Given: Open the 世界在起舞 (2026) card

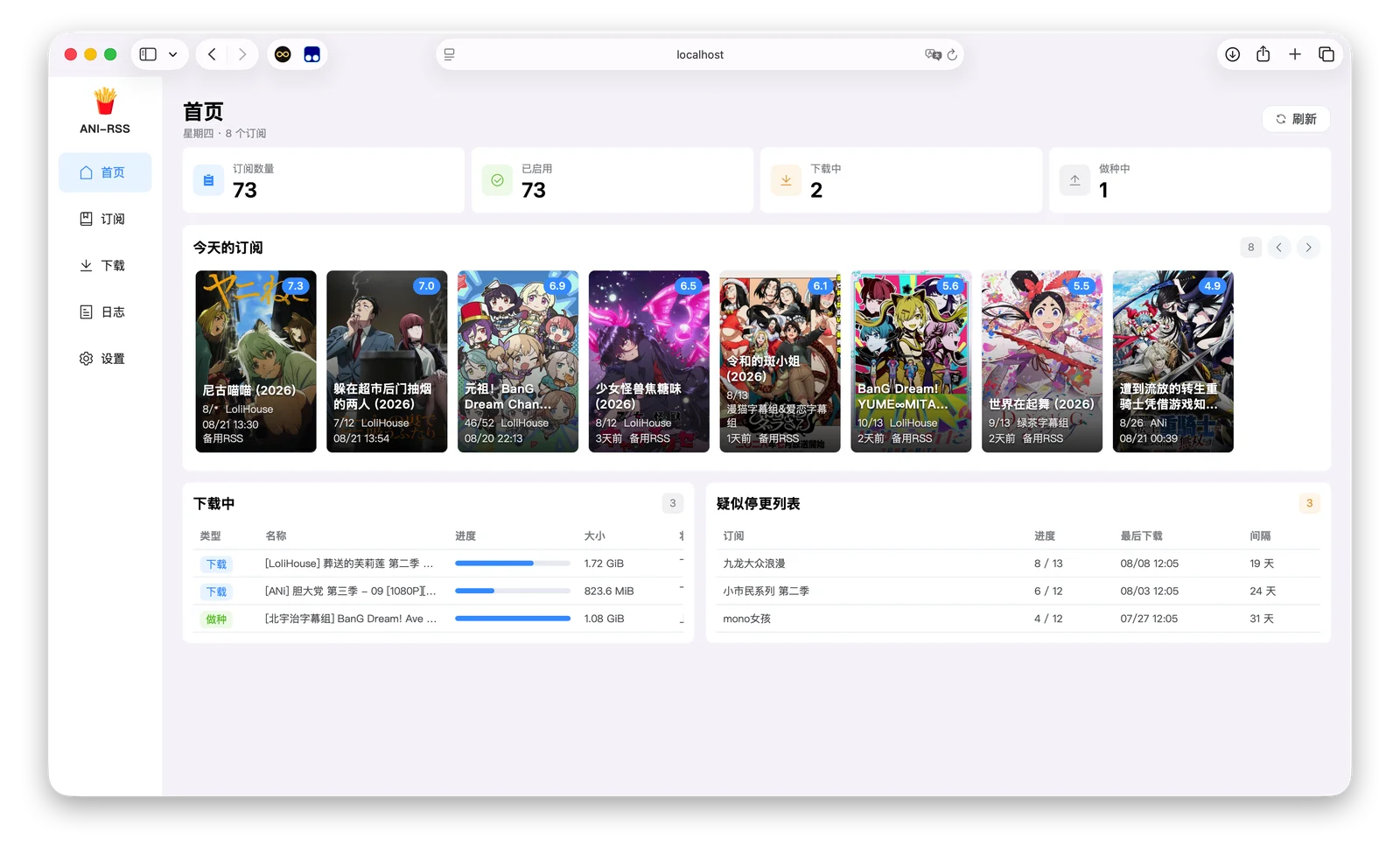Looking at the screenshot, I should (x=1042, y=361).
